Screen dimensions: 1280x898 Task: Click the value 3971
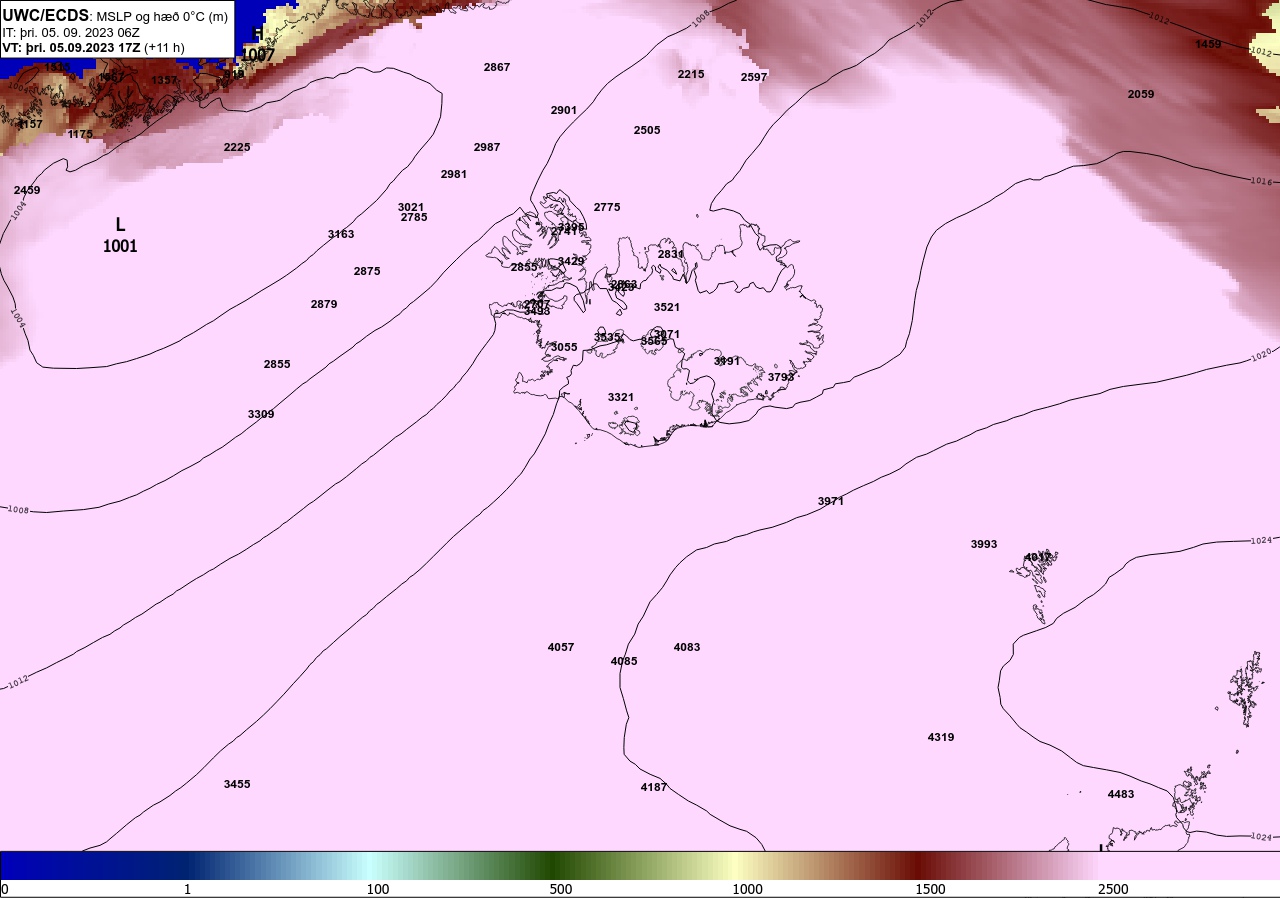pyautogui.click(x=831, y=501)
